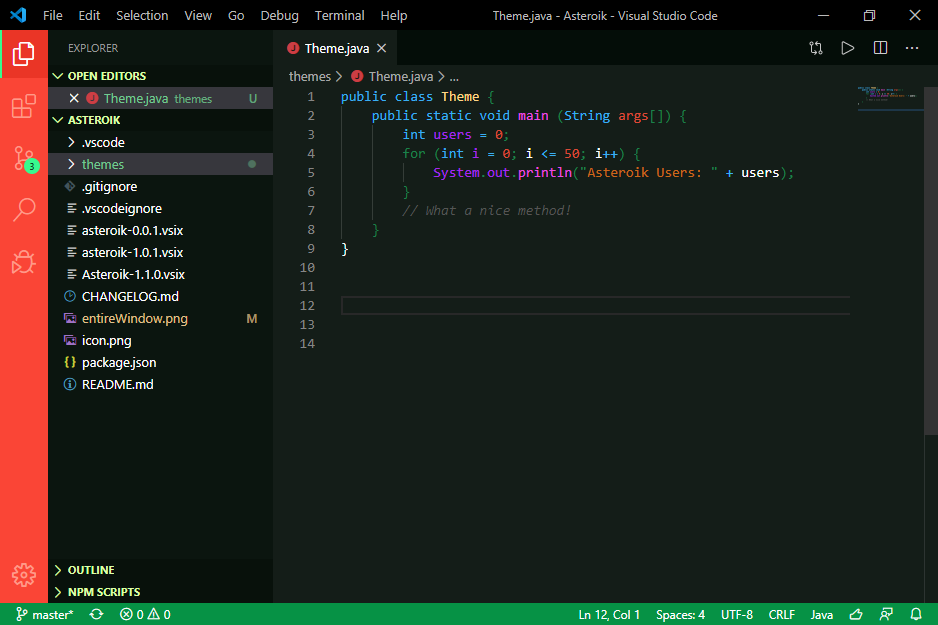Click the VS Code logo icon
The width and height of the screenshot is (938, 625).
pos(19,15)
